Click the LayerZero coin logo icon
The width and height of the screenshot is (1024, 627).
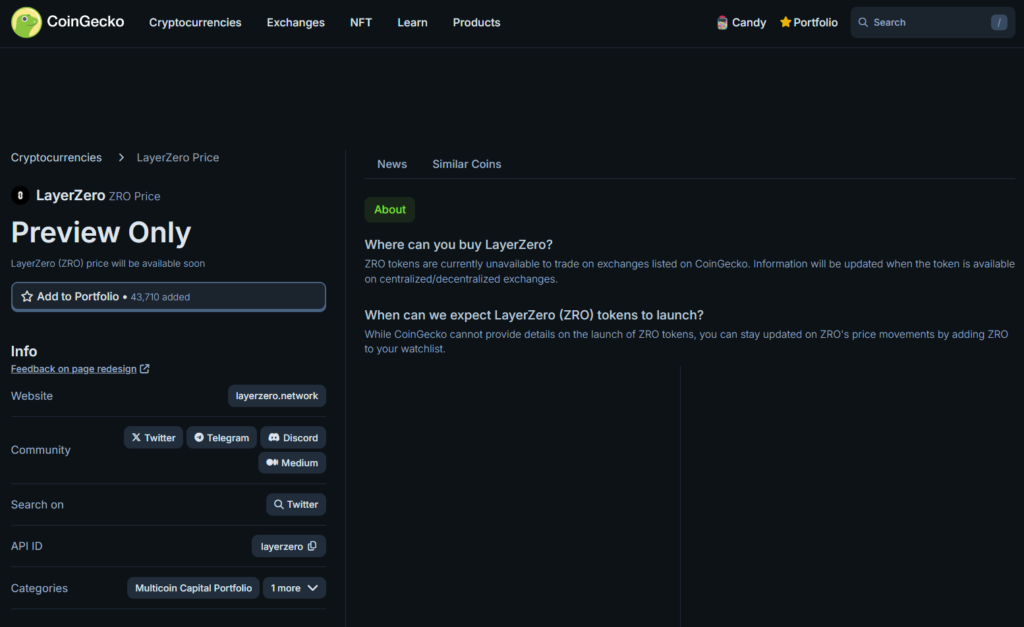click(x=20, y=195)
